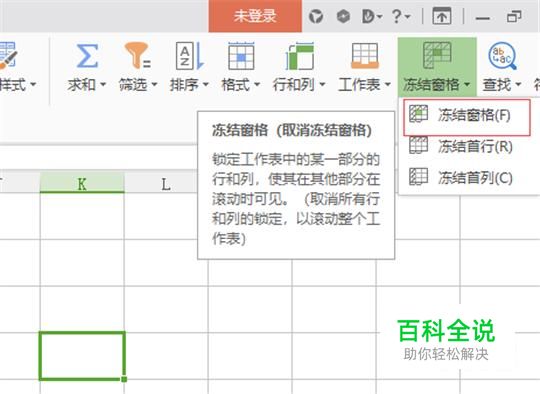Click the restore window button

[x=514, y=16]
